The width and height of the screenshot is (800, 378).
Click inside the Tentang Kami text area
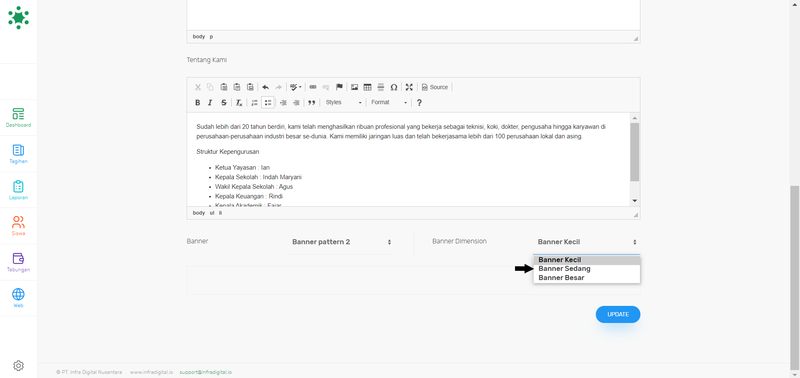pyautogui.click(x=408, y=159)
